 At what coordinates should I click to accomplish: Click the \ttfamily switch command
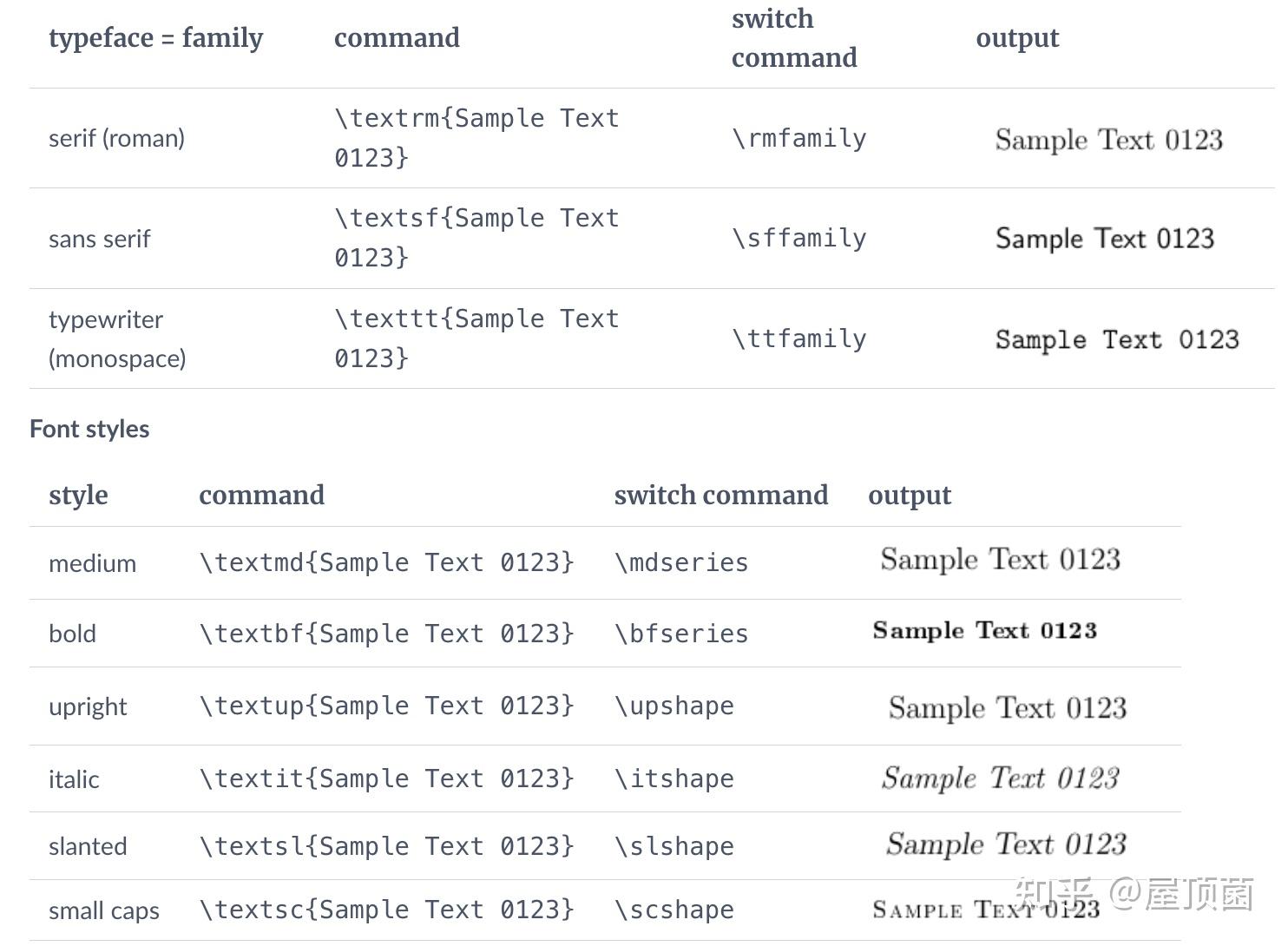[798, 338]
